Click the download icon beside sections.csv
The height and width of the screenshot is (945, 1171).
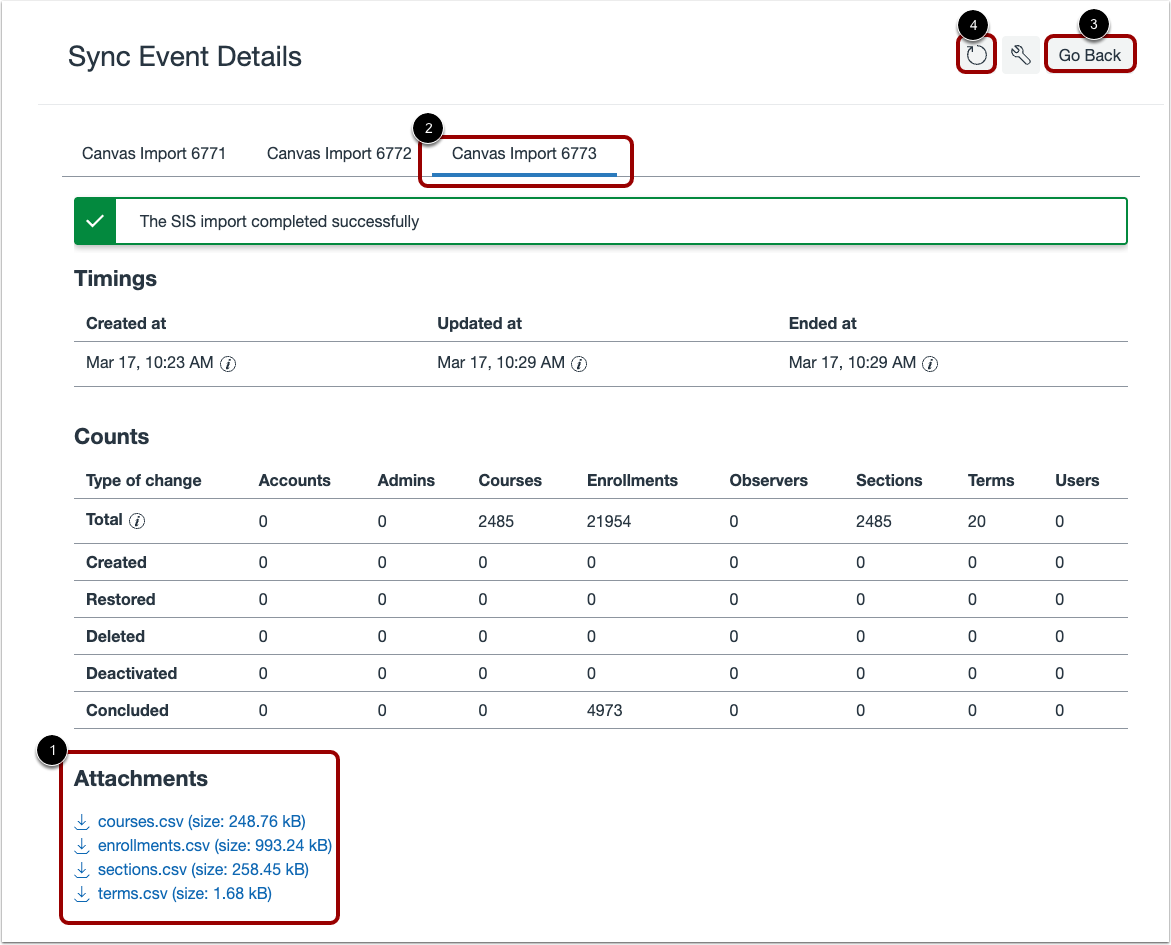point(82,869)
